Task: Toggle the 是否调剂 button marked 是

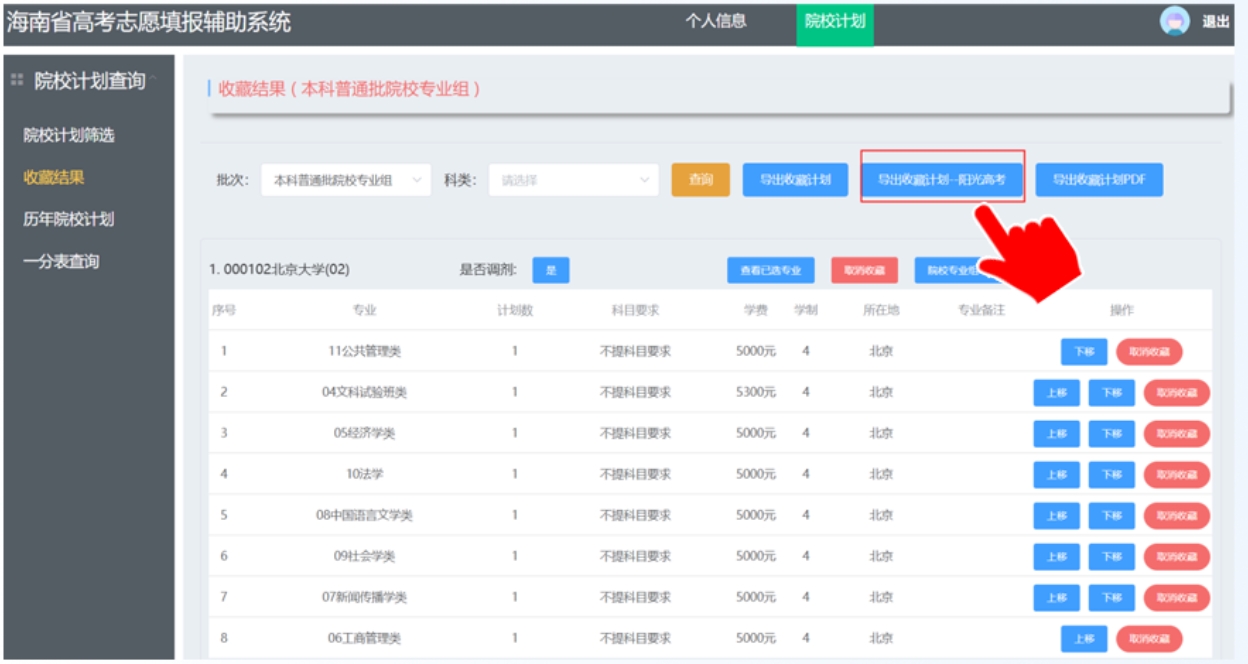Action: pyautogui.click(x=550, y=270)
